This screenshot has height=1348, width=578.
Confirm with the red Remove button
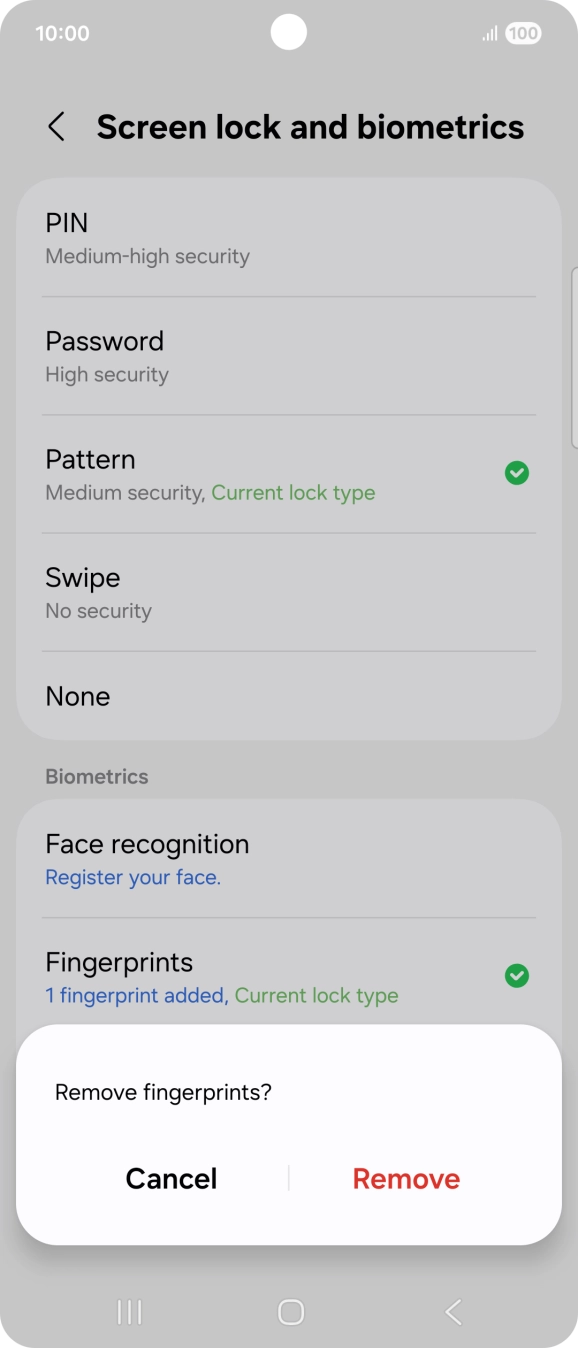coord(406,1178)
